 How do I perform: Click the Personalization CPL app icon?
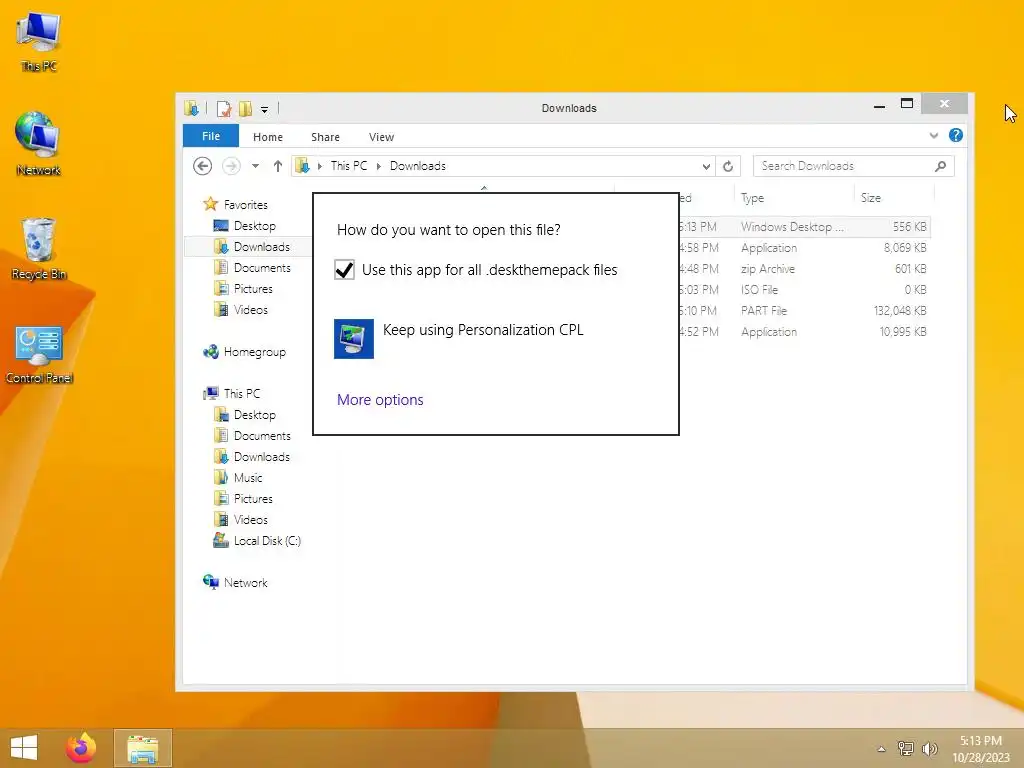[353, 338]
